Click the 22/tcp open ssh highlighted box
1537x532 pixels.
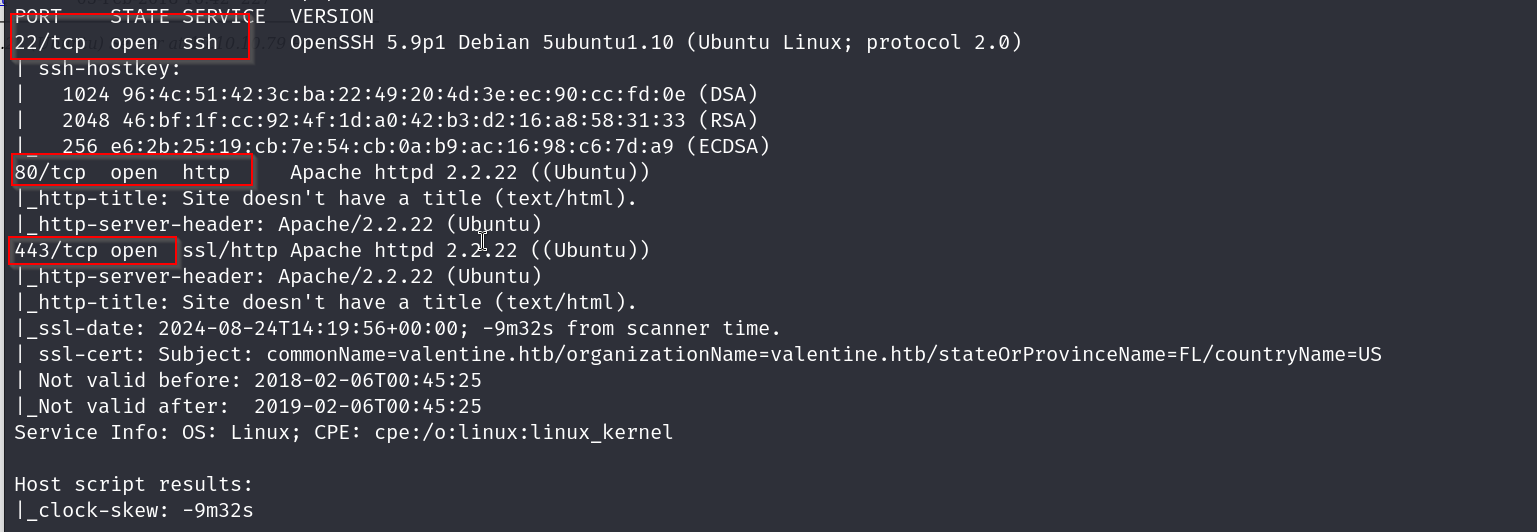pos(130,43)
